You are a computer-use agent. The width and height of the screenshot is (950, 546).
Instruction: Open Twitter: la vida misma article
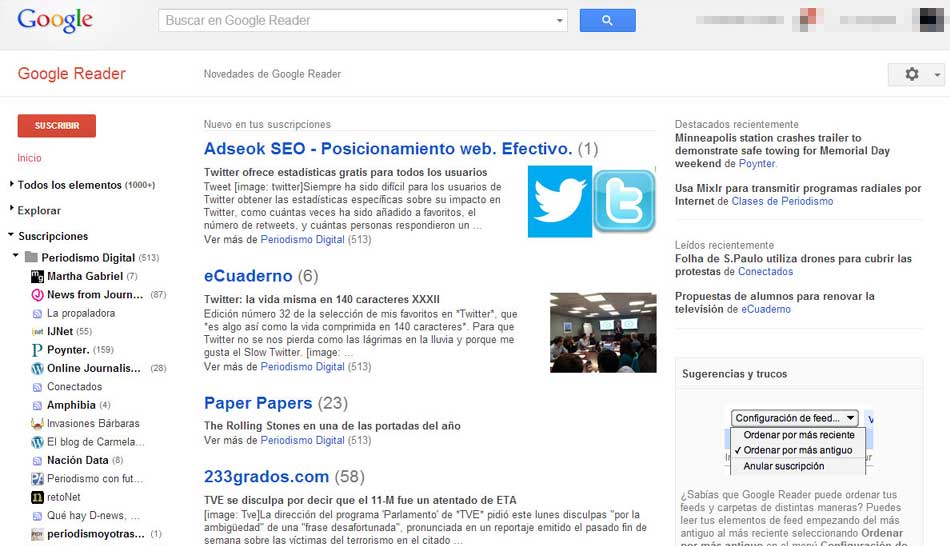[322, 299]
